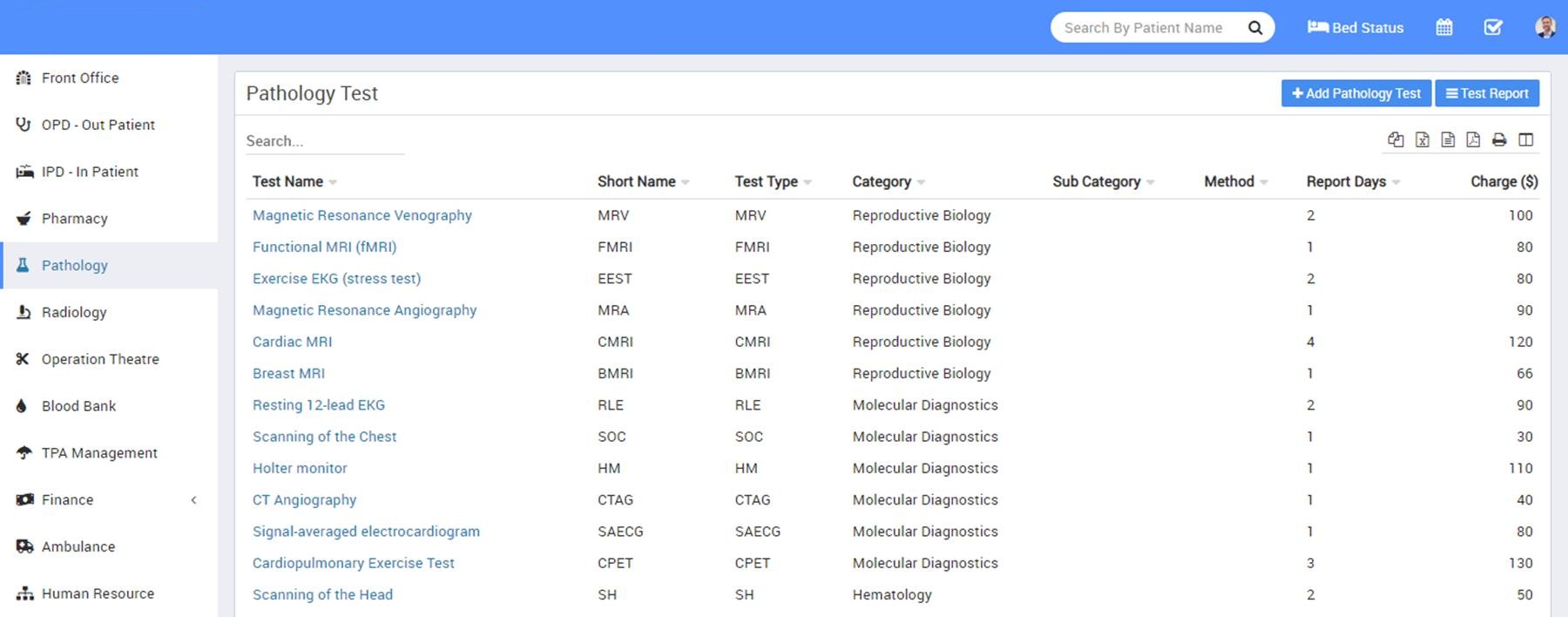Click the Add Pathology Test button

[1355, 93]
